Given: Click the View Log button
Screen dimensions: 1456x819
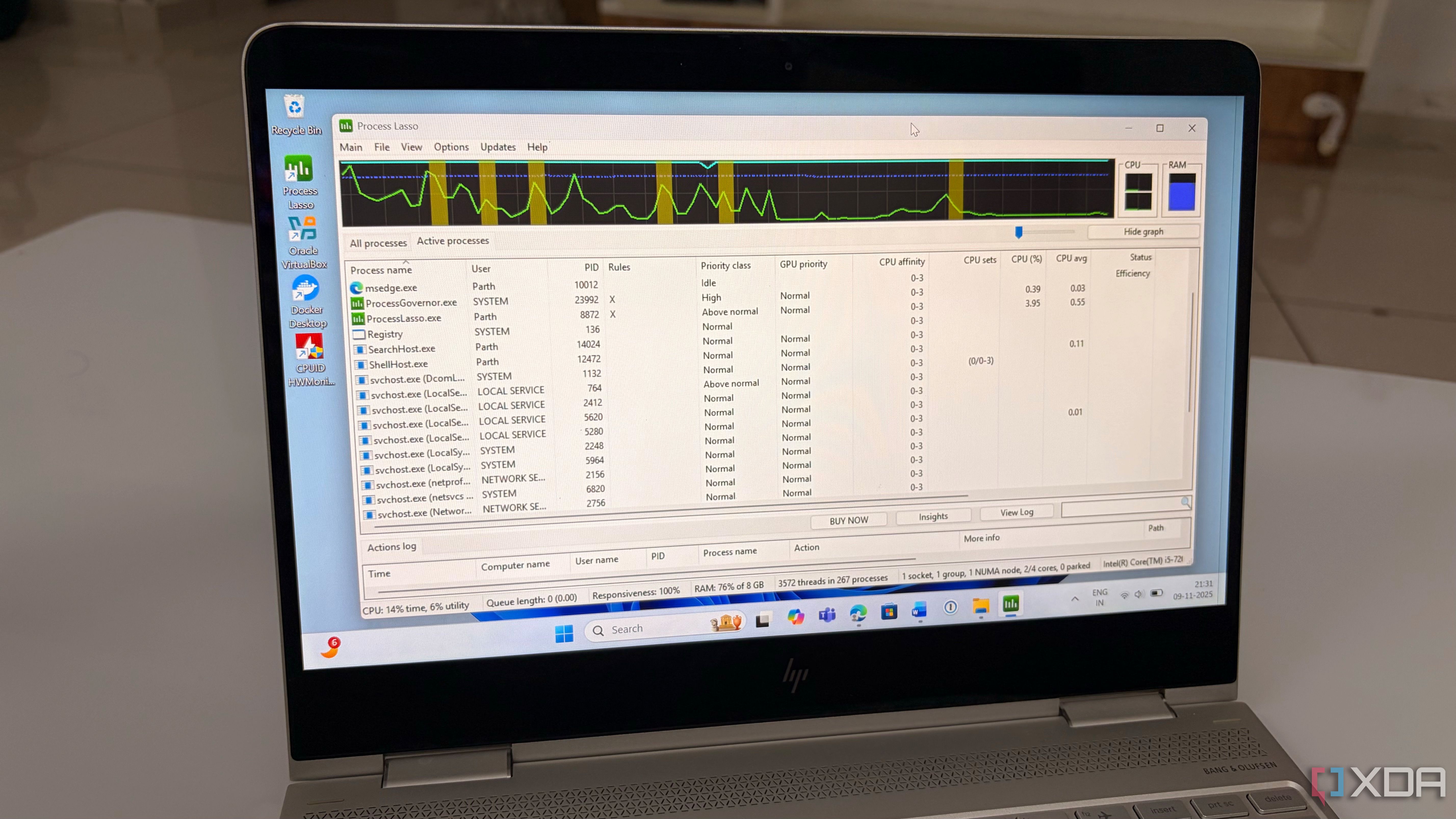Looking at the screenshot, I should click(1016, 512).
